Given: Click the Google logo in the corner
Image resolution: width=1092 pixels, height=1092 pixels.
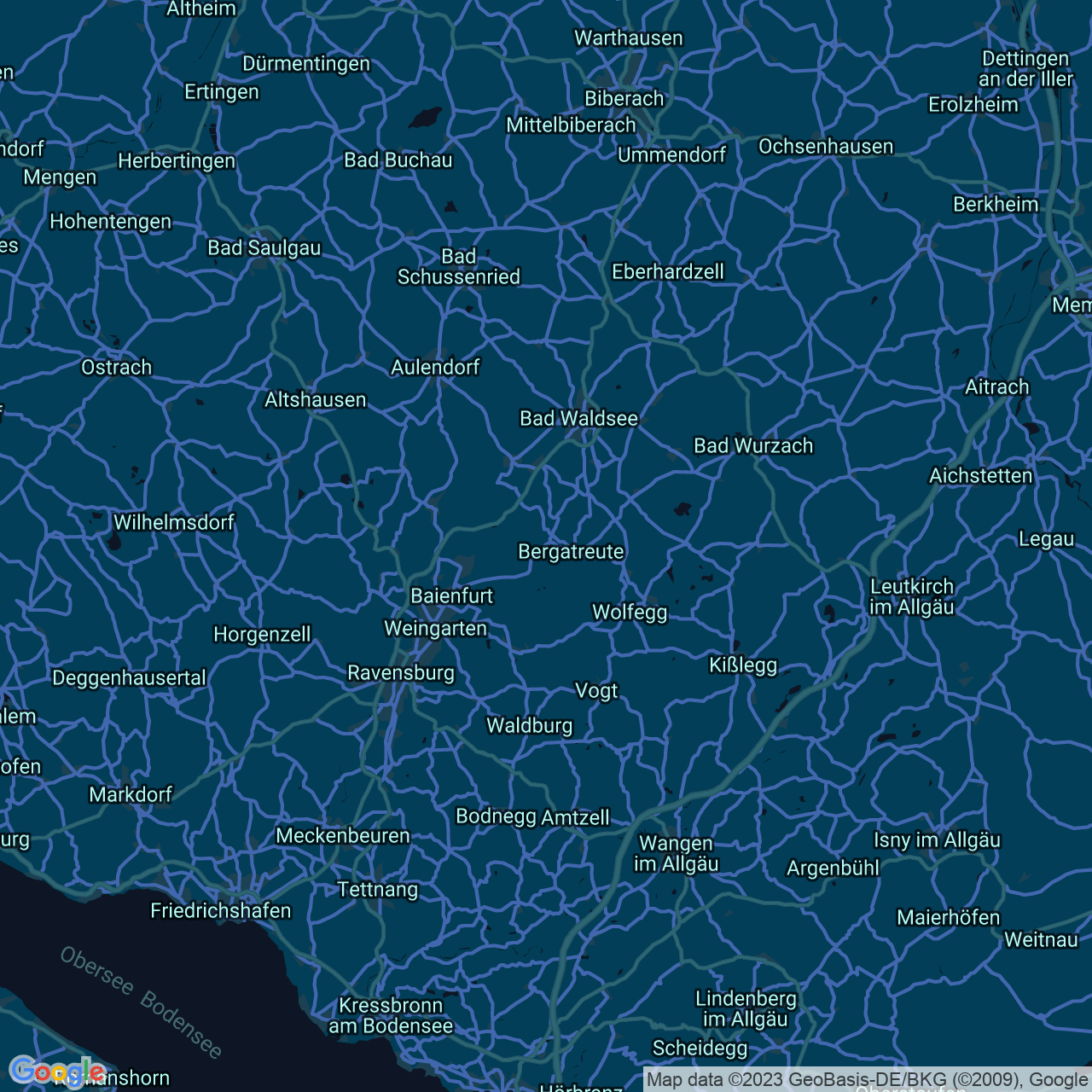Looking at the screenshot, I should [55, 1071].
